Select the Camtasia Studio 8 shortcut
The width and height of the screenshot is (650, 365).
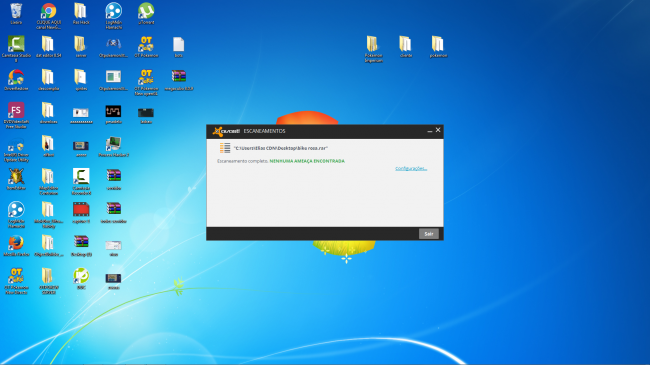[16, 49]
